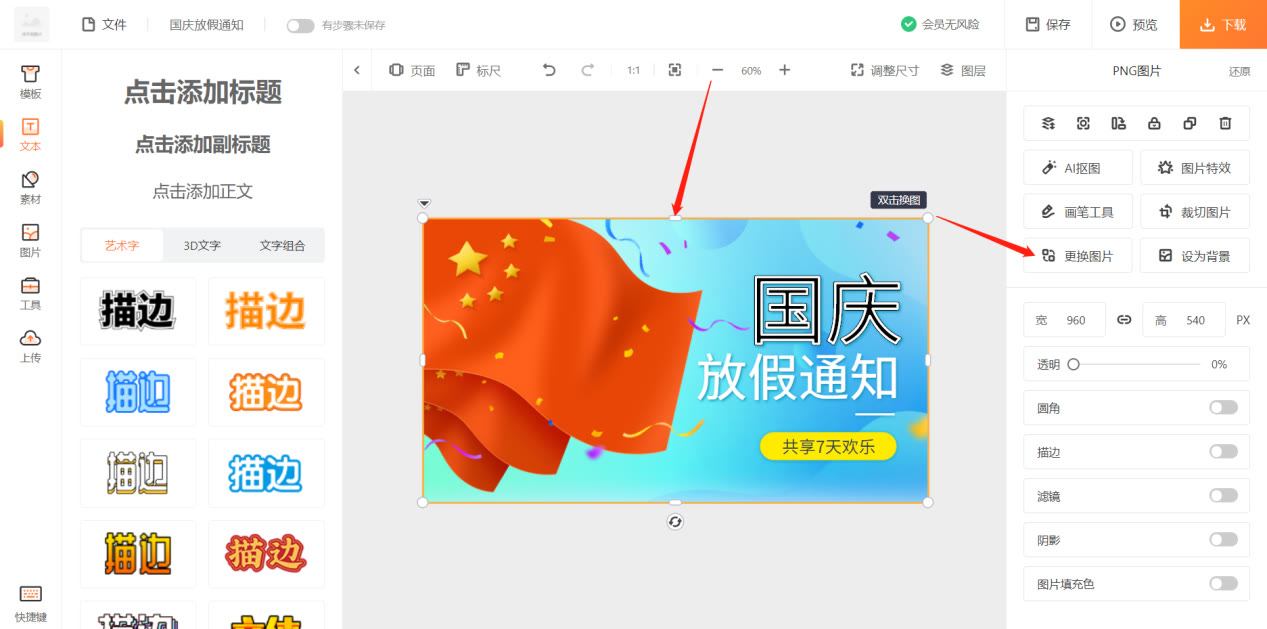Click the AI抠图 button

(x=1077, y=167)
